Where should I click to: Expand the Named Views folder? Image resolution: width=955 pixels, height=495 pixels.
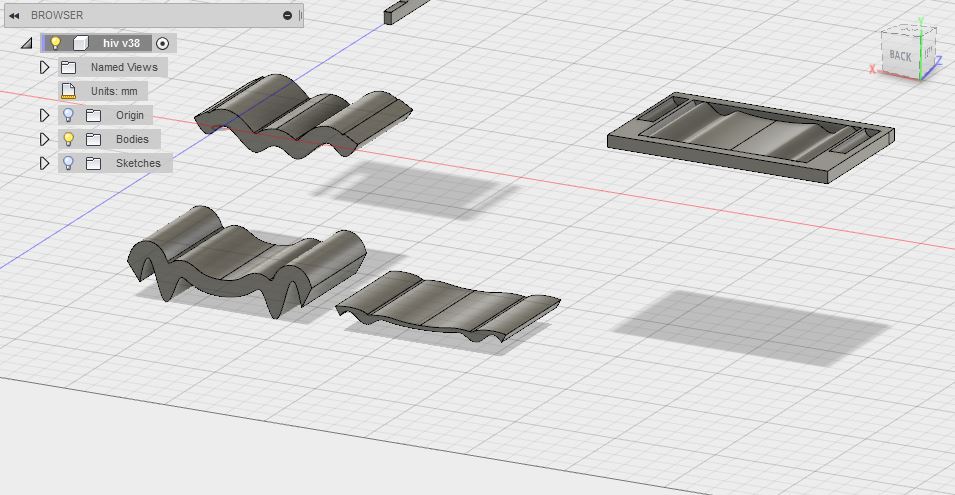point(44,67)
